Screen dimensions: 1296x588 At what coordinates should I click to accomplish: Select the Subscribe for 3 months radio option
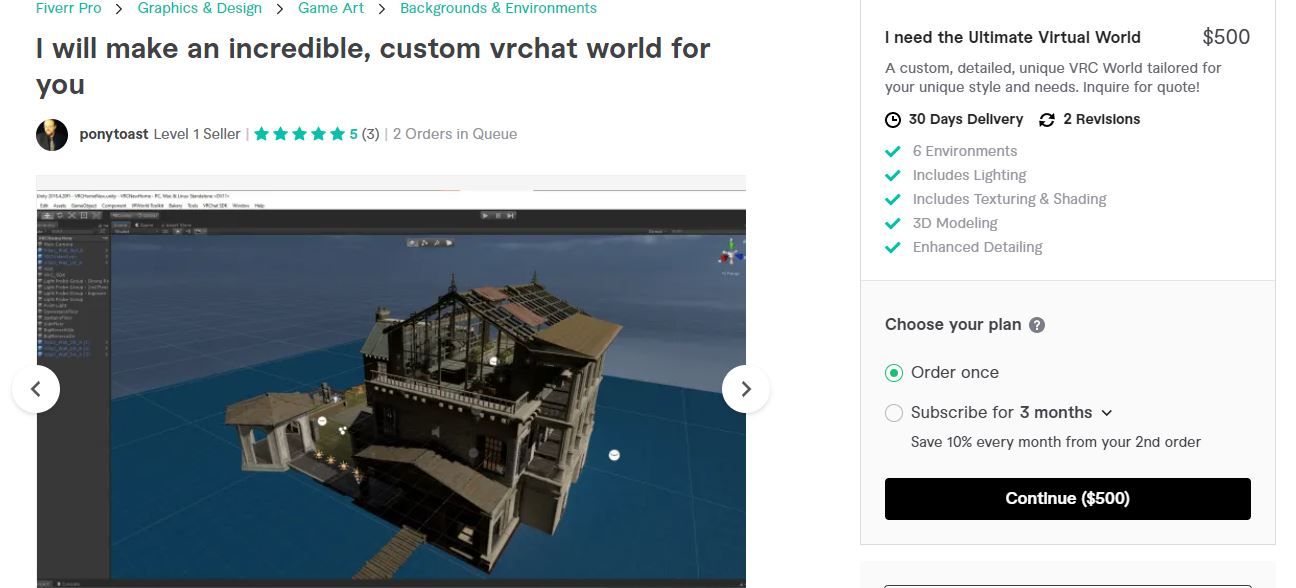pos(894,413)
